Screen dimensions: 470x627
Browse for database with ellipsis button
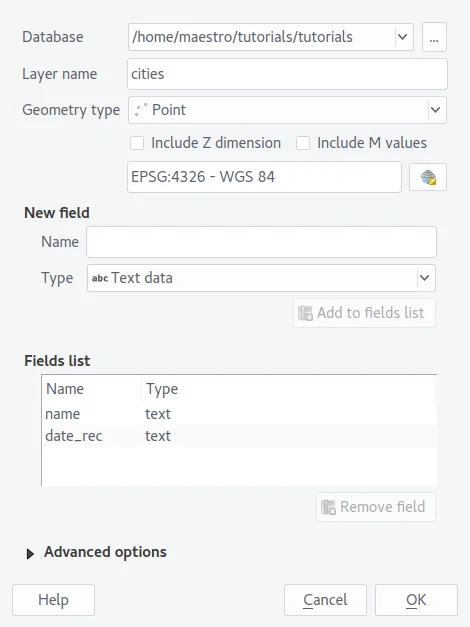[434, 37]
